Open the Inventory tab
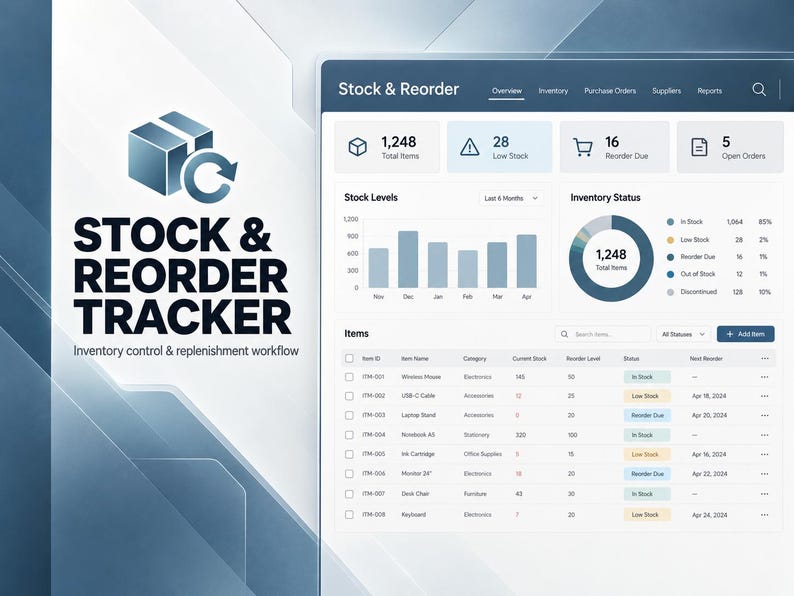This screenshot has height=596, width=794. 553,91
